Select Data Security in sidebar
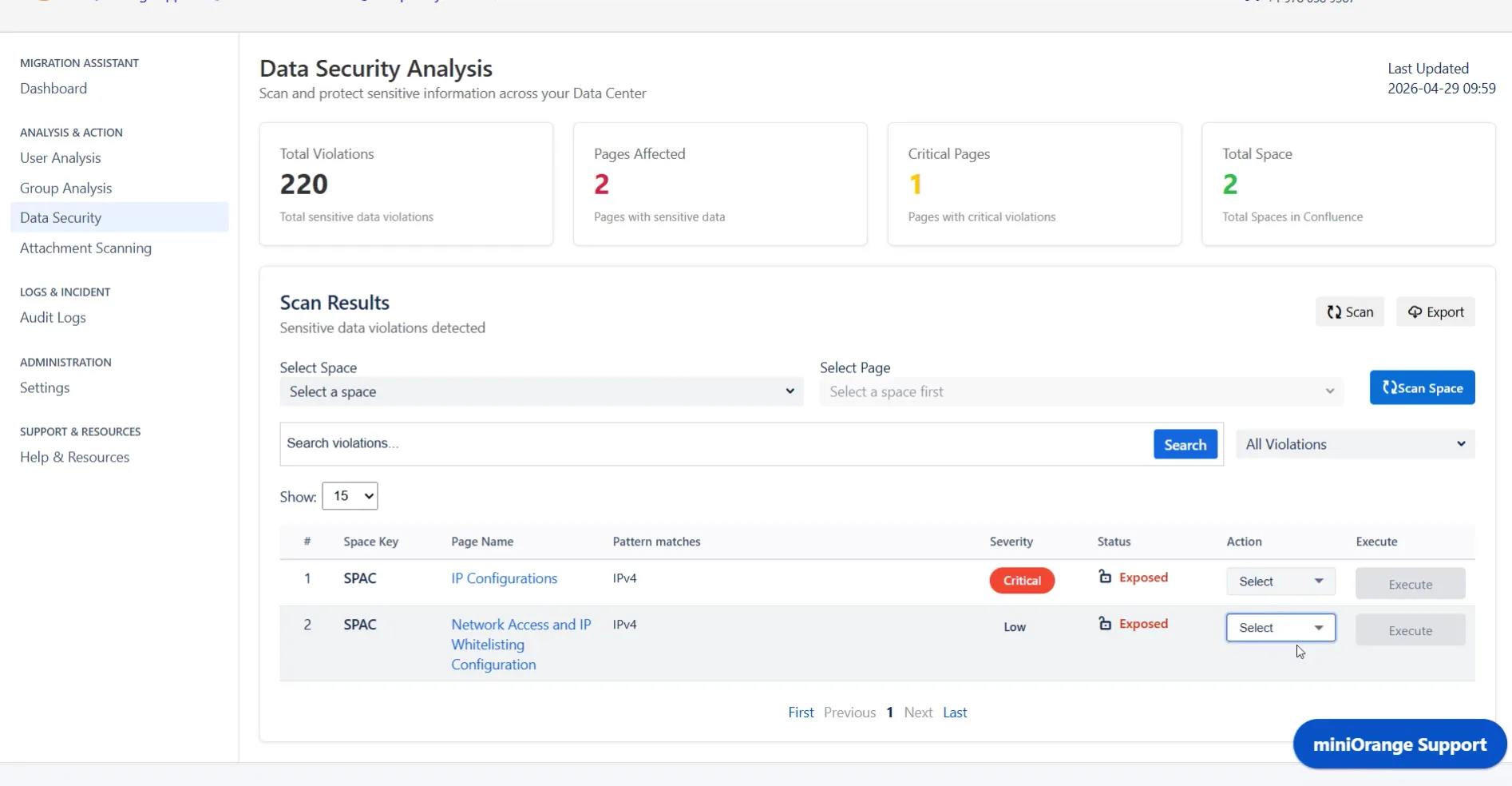1512x786 pixels. (x=120, y=217)
